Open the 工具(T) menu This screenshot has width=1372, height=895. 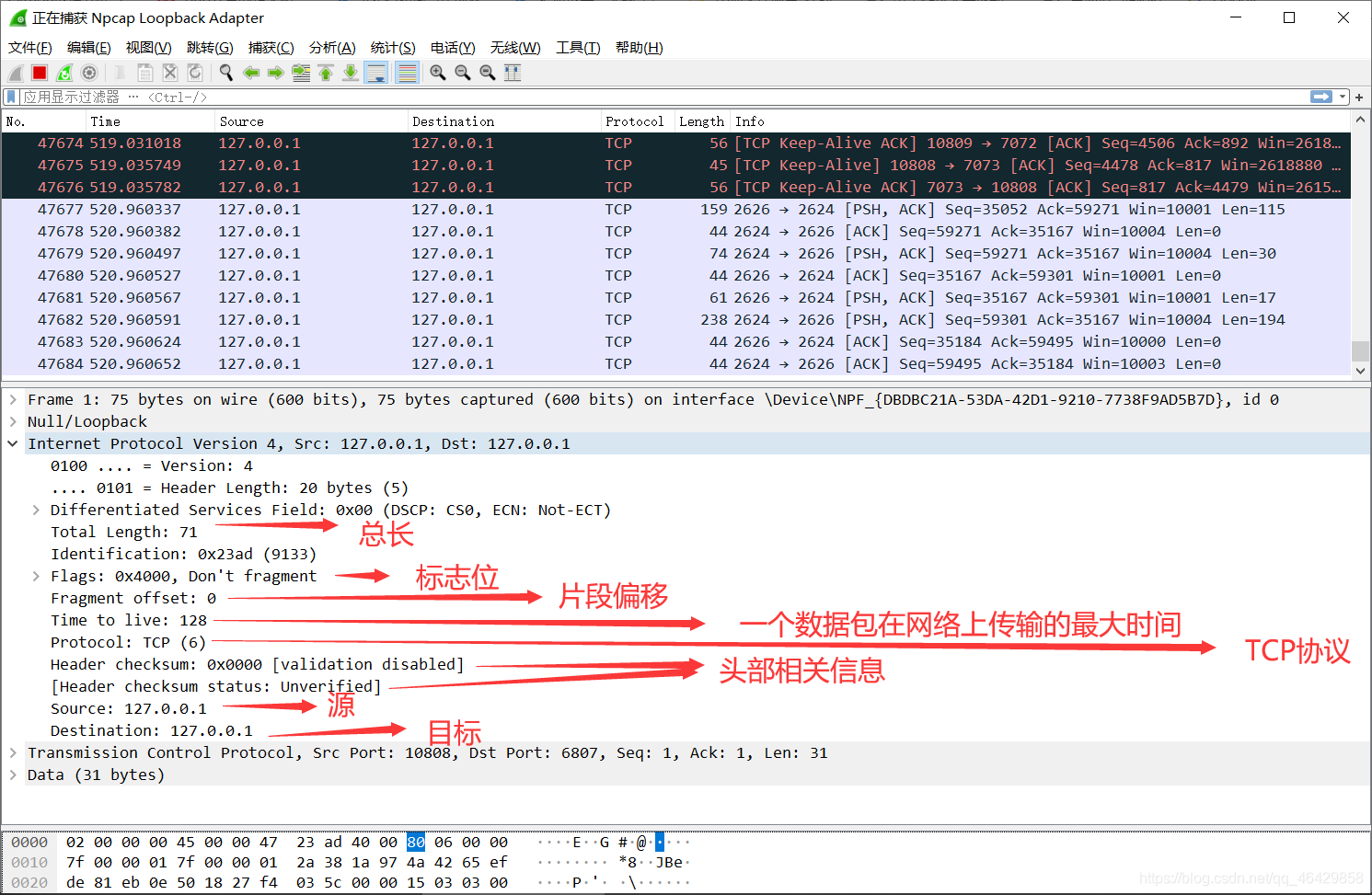pyautogui.click(x=578, y=48)
